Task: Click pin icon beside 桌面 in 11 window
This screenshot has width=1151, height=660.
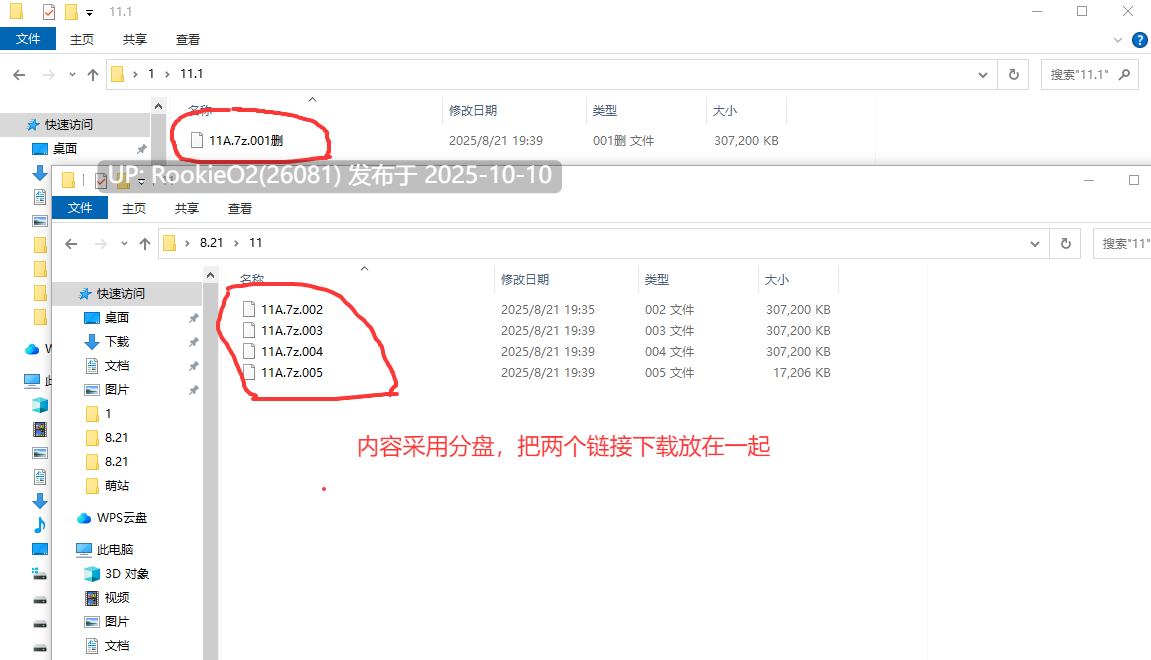Action: [194, 318]
